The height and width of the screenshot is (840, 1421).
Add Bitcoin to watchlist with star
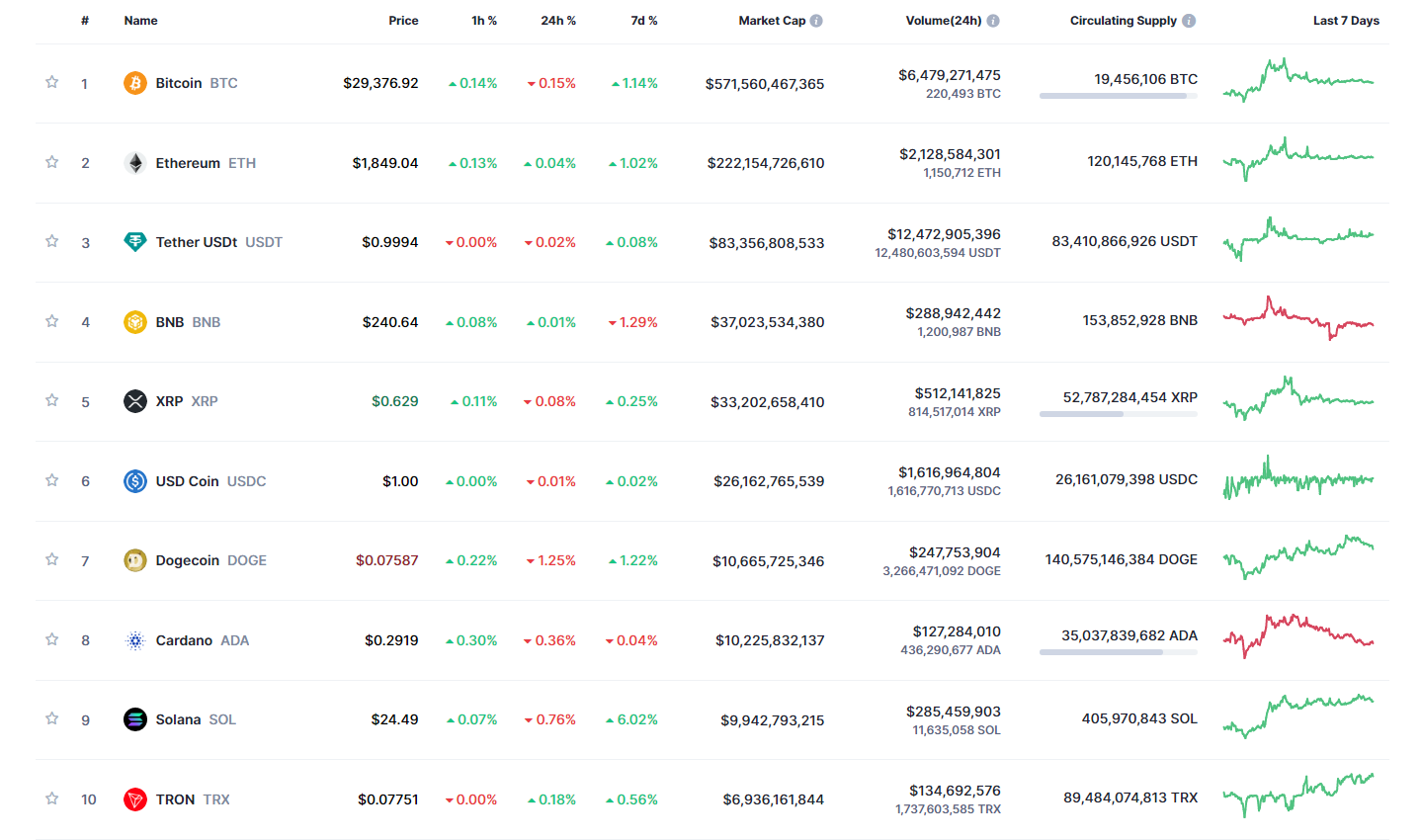tap(52, 82)
